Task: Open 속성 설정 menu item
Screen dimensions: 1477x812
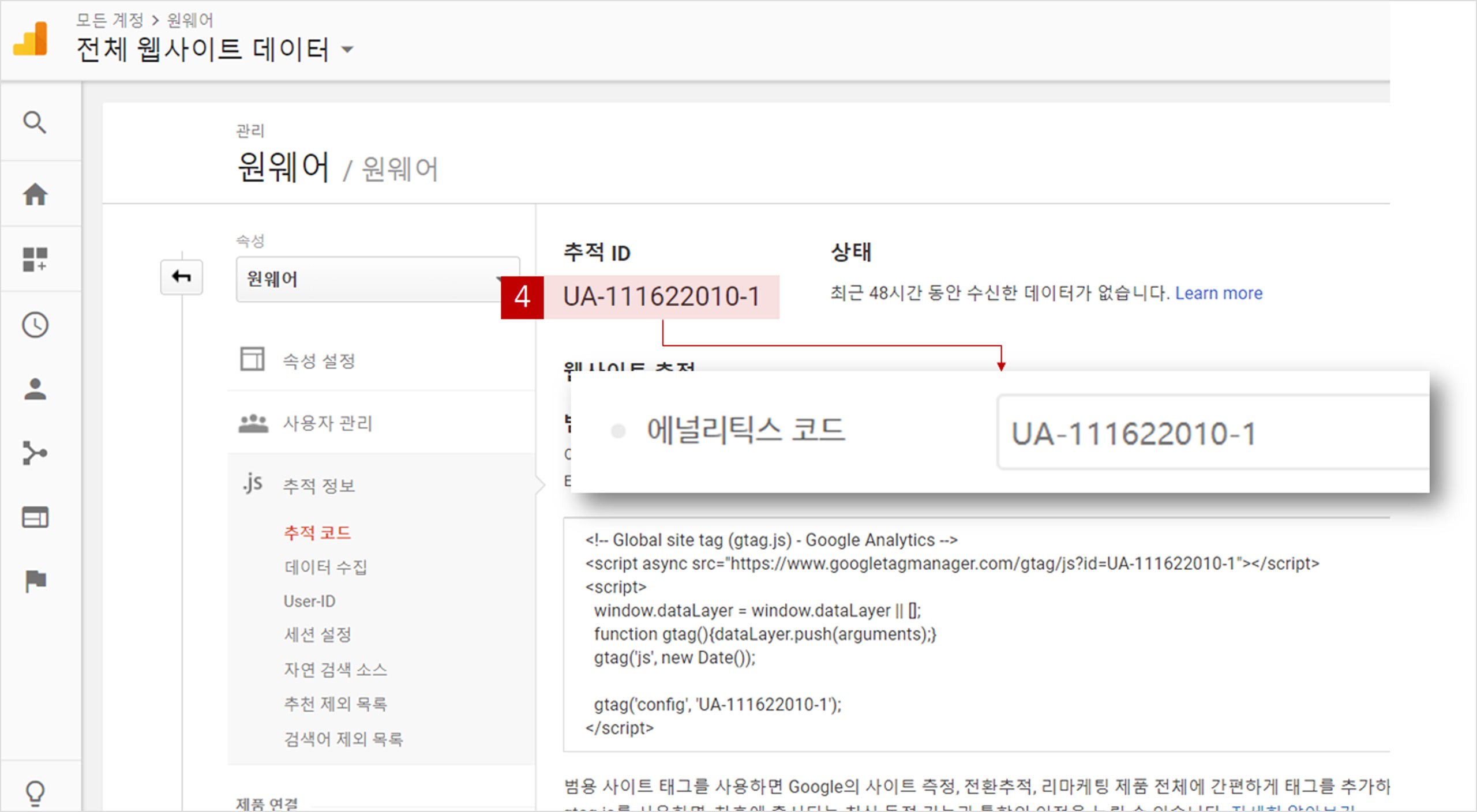Action: (319, 361)
